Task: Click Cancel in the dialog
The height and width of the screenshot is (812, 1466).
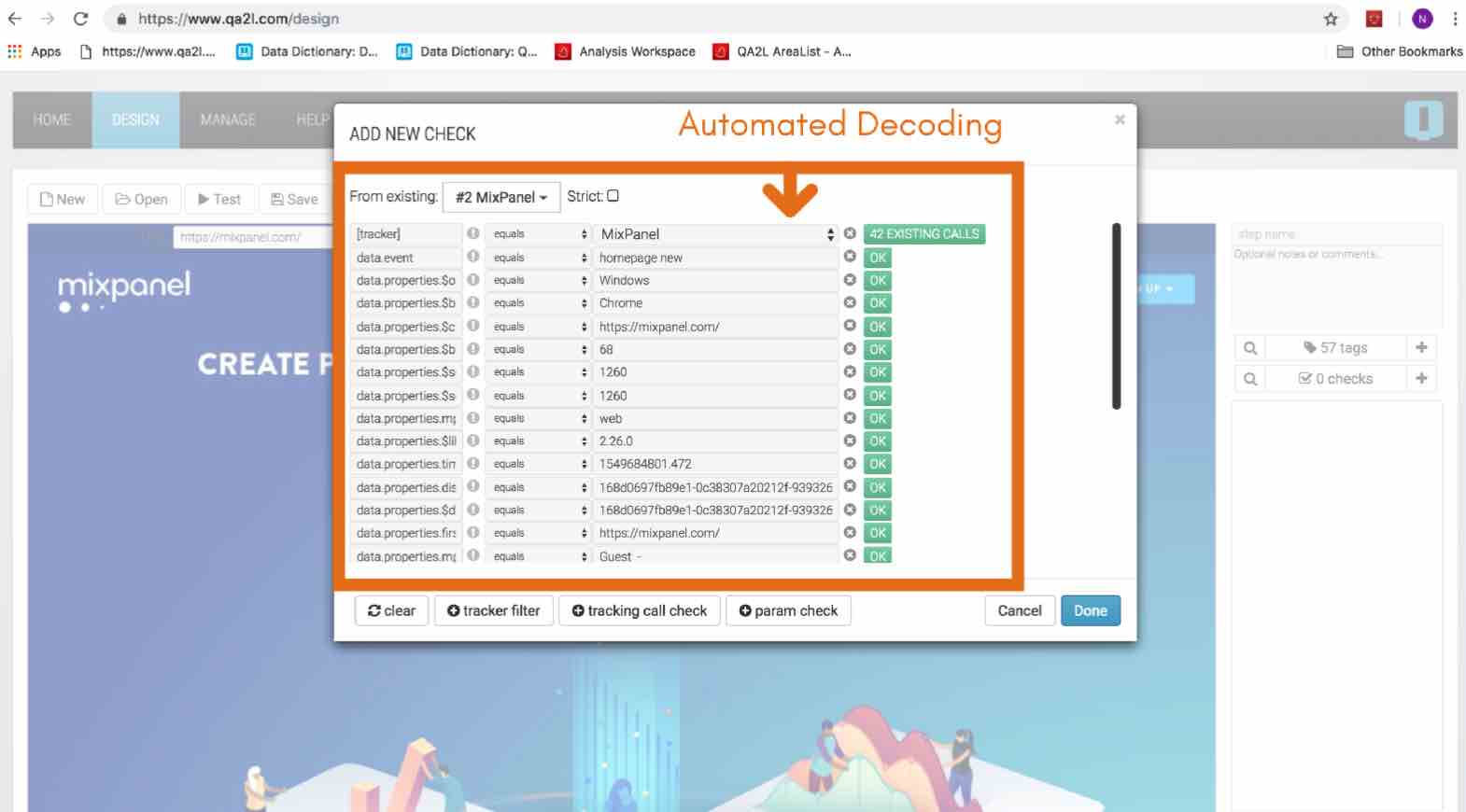Action: coord(1020,610)
